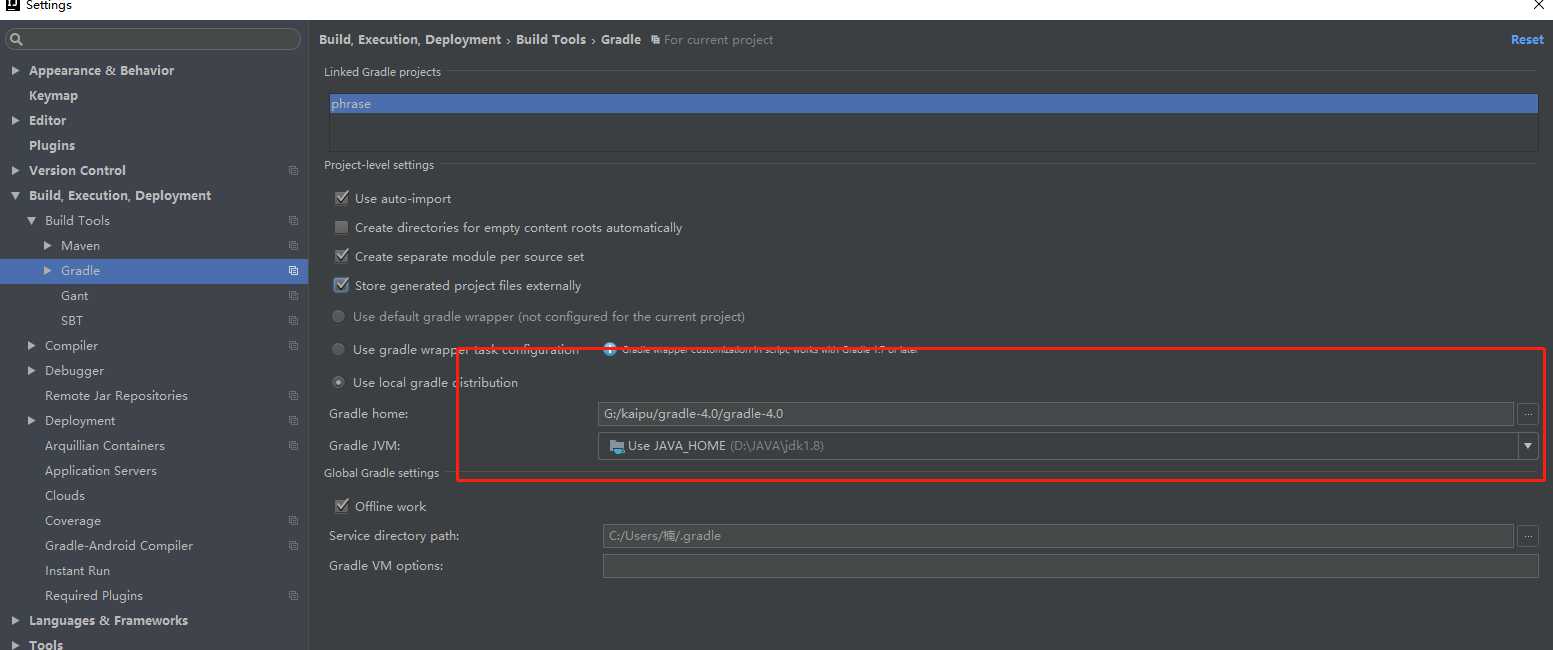Click the search magnifier icon in settings

coord(16,40)
